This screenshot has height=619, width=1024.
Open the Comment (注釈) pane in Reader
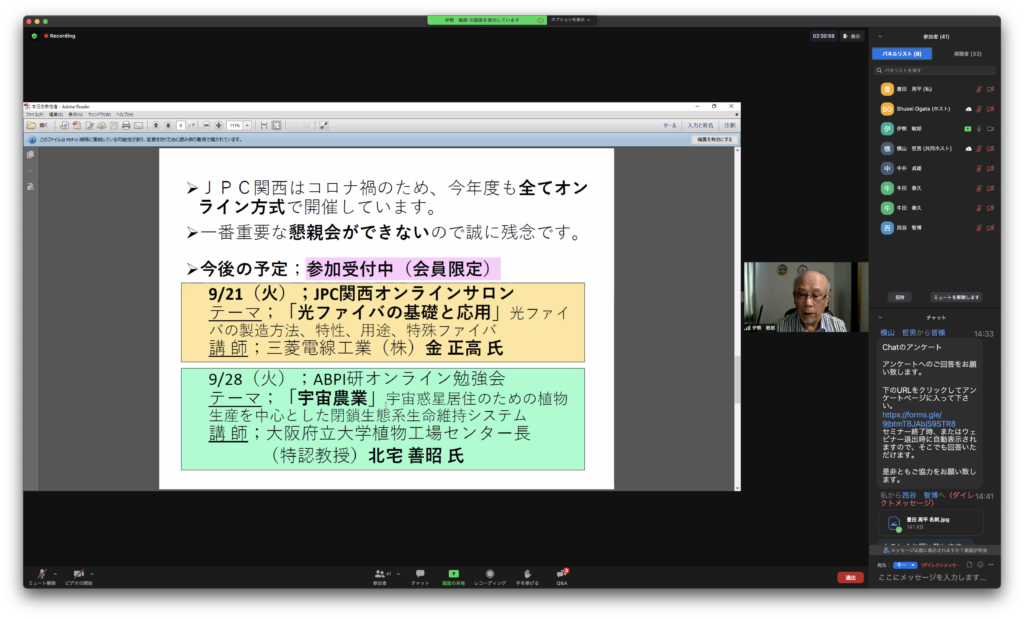pyautogui.click(x=729, y=125)
